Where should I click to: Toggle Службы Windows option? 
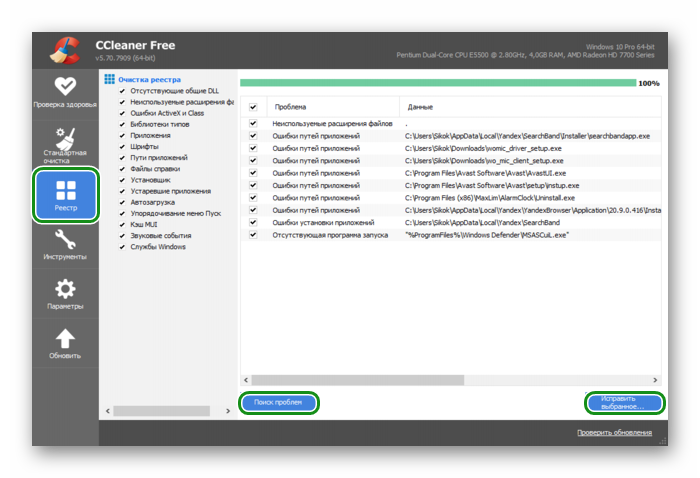click(x=122, y=247)
